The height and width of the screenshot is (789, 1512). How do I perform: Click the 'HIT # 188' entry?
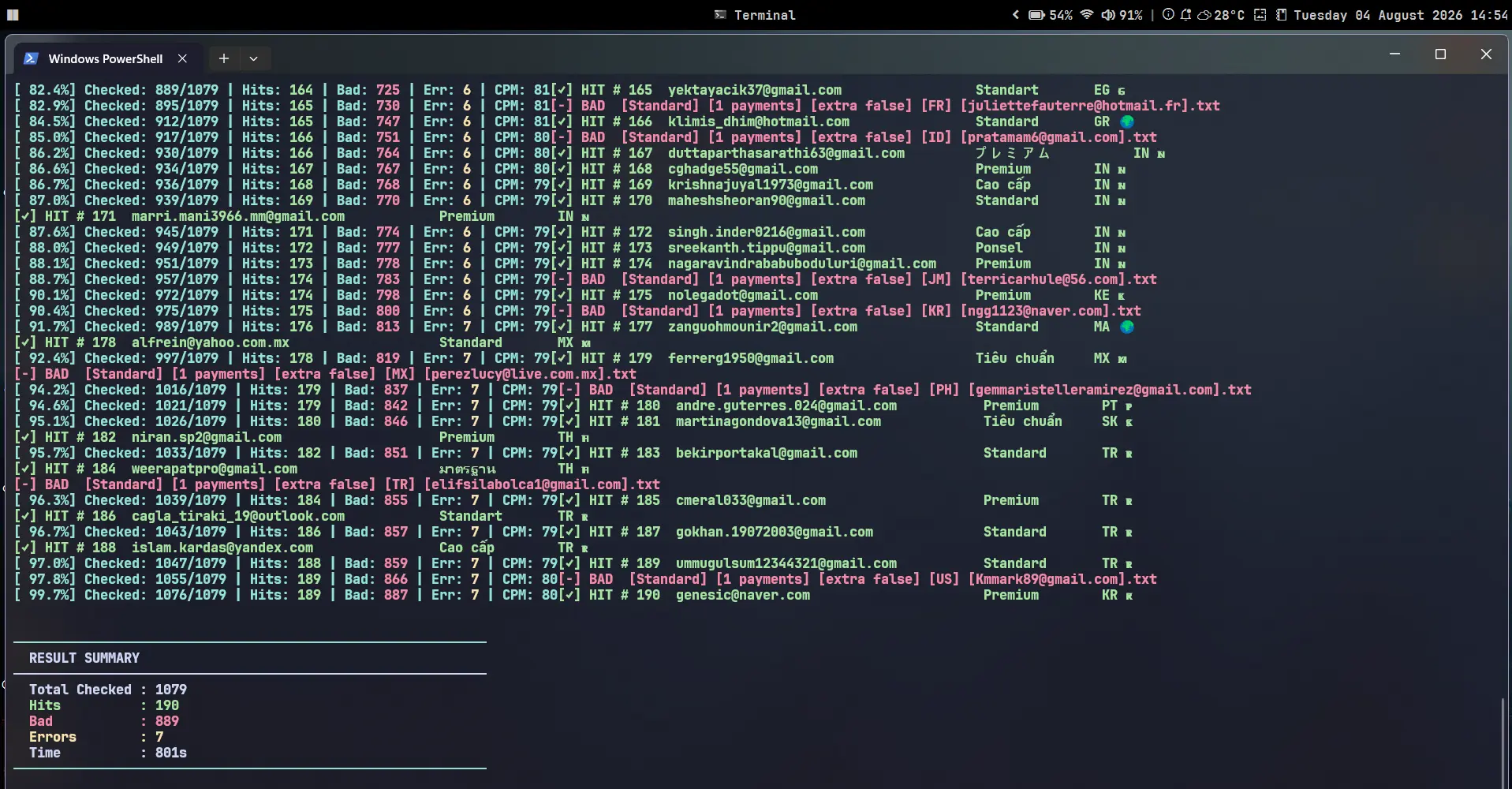coord(80,548)
